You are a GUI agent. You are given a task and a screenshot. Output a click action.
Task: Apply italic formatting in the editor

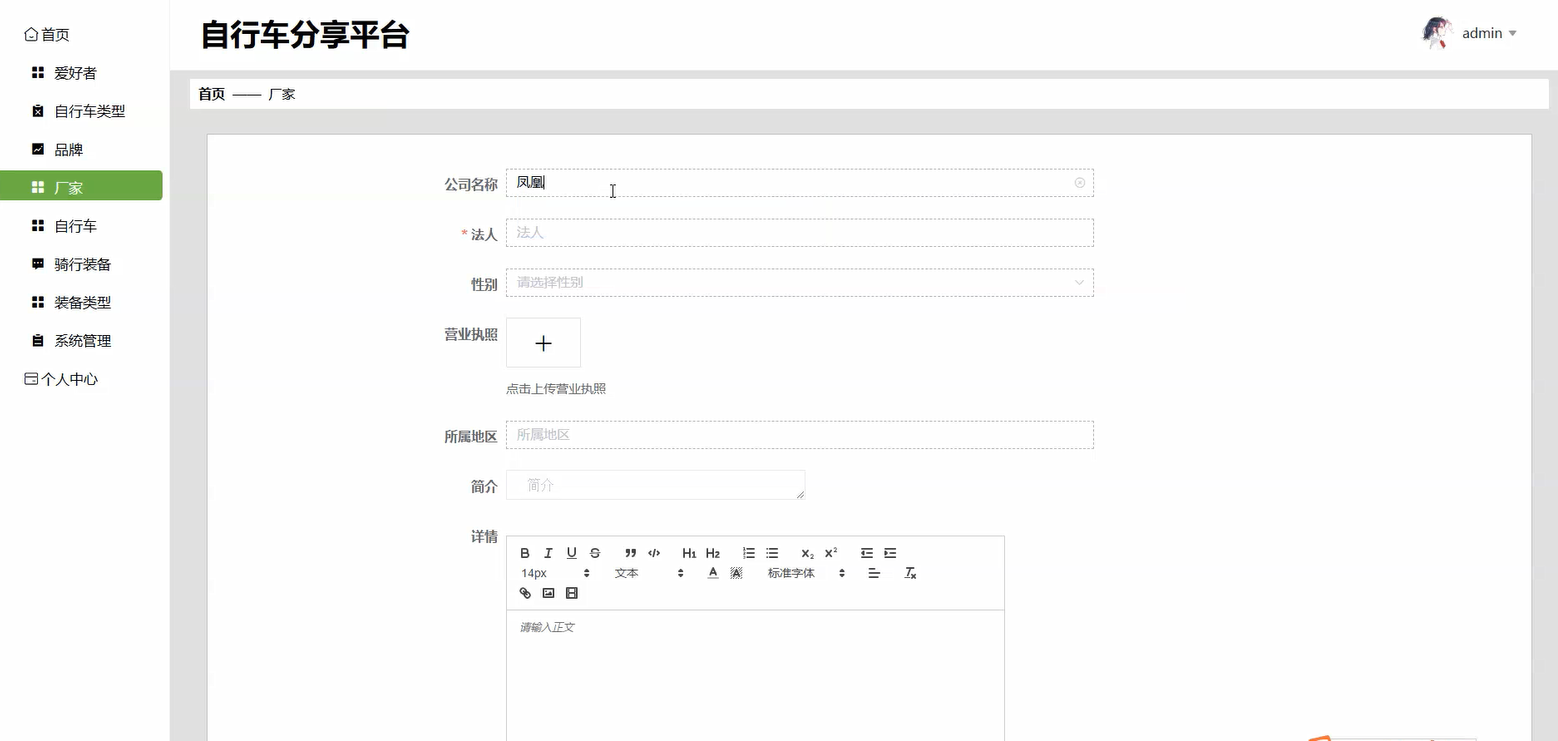[x=548, y=553]
